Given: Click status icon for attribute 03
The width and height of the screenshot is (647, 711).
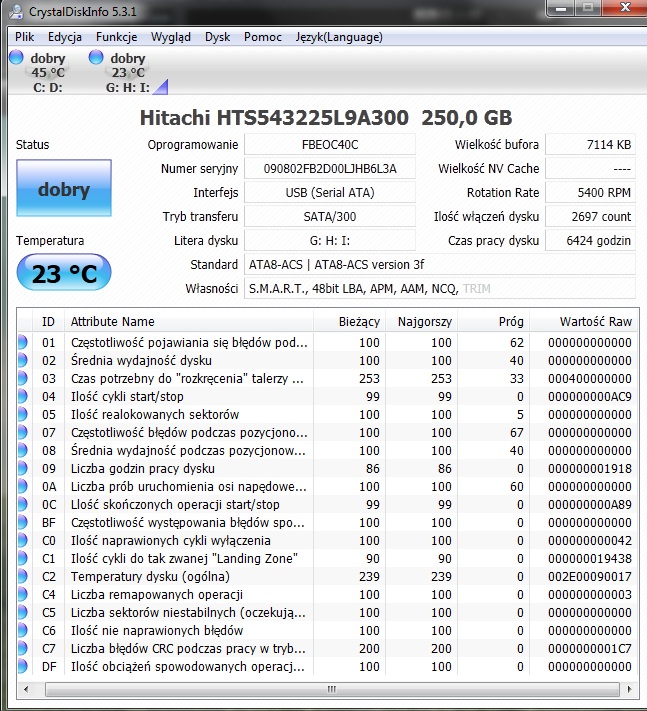Looking at the screenshot, I should click(23, 378).
